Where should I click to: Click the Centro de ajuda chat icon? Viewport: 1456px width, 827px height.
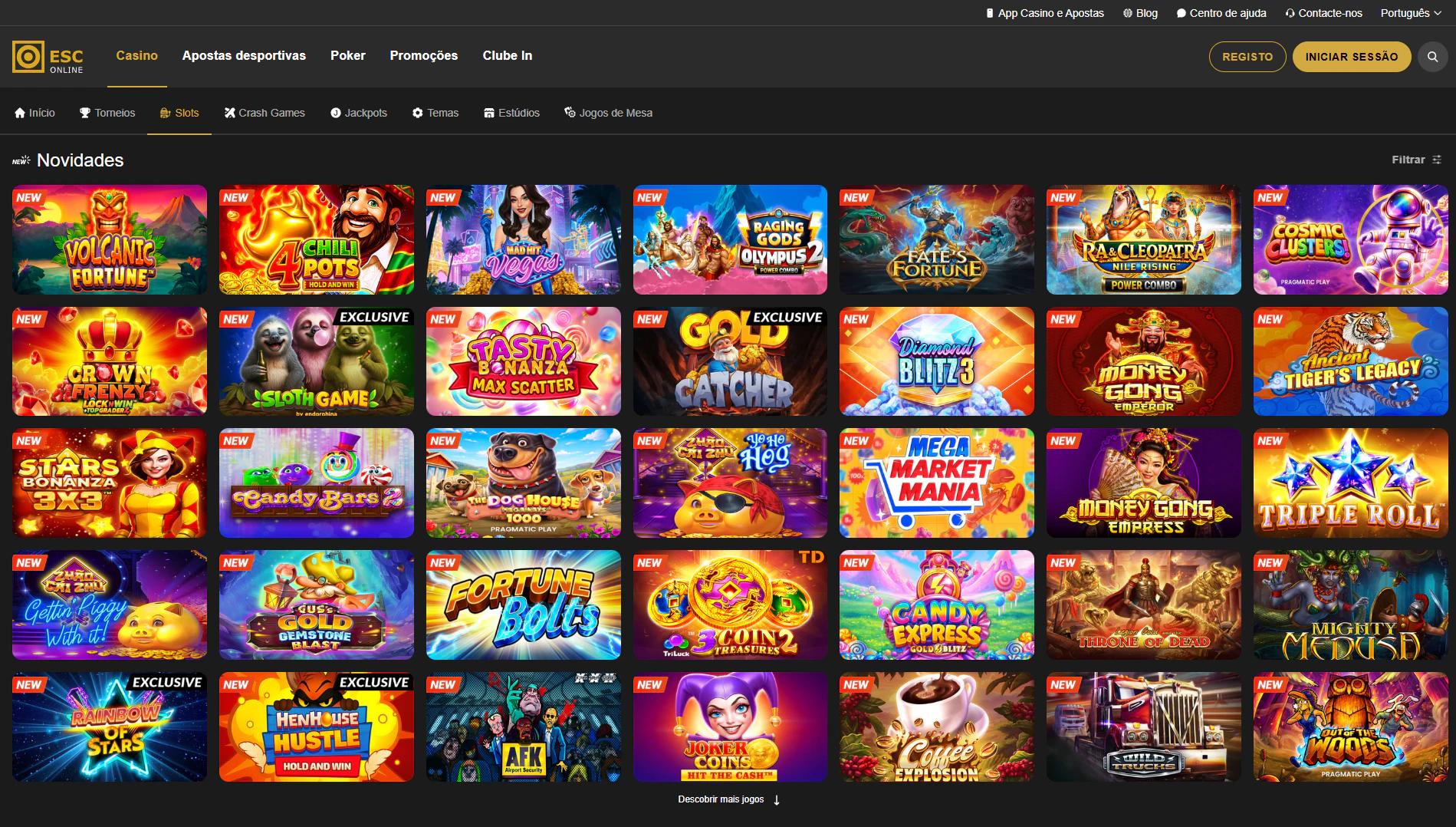[x=1182, y=13]
